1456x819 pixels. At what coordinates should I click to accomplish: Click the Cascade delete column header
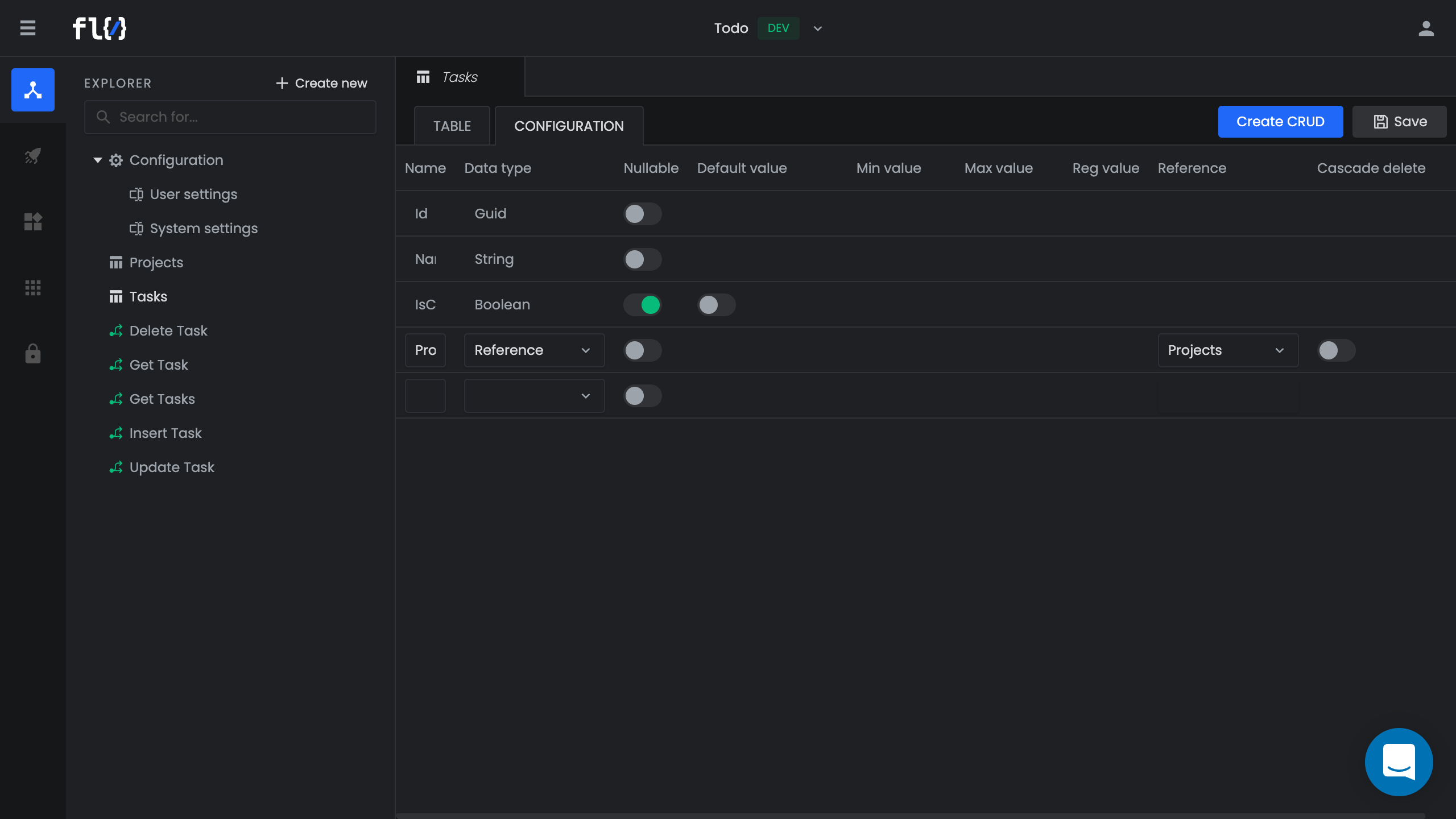[1371, 168]
